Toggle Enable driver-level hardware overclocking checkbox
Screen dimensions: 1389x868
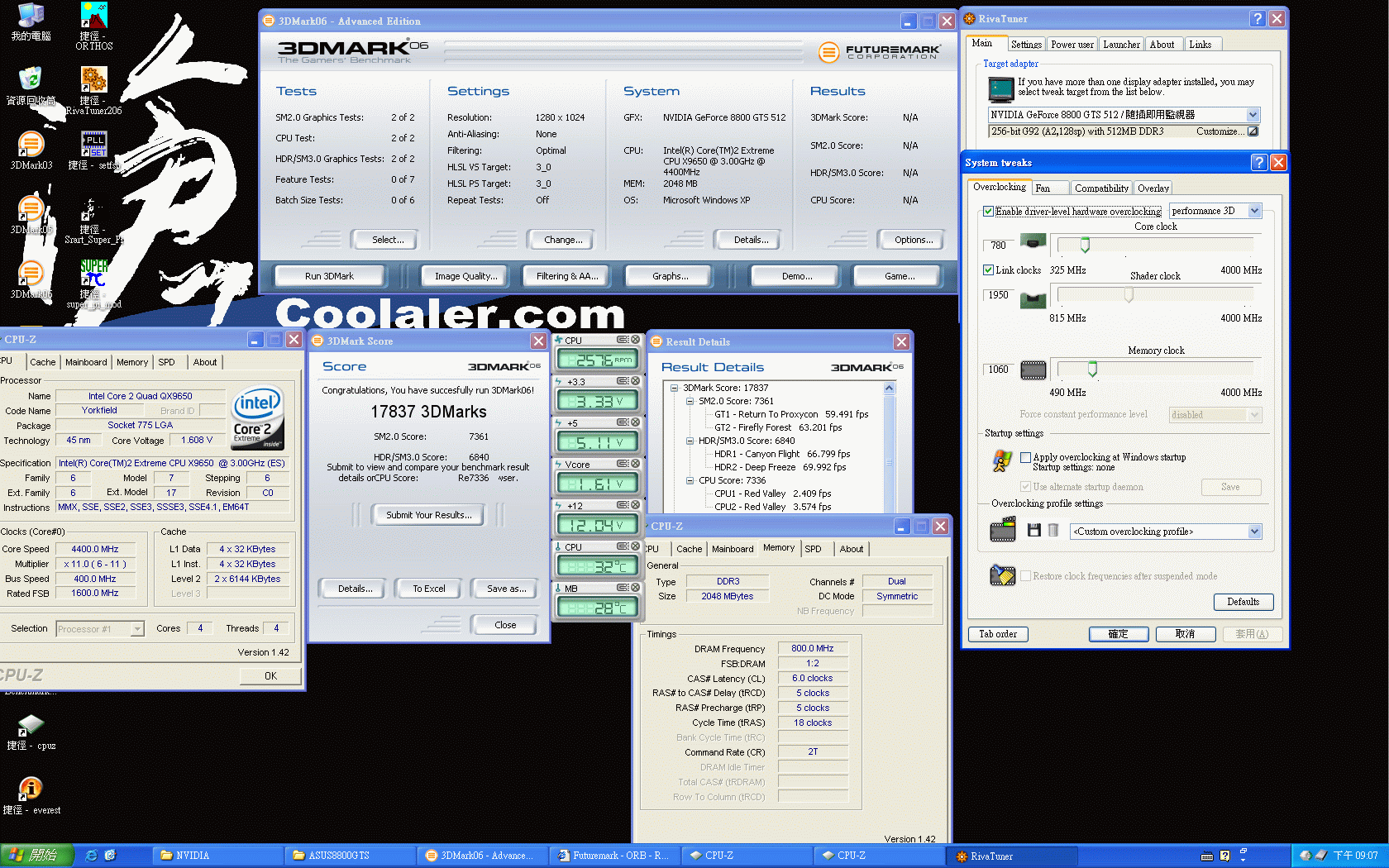click(x=988, y=212)
